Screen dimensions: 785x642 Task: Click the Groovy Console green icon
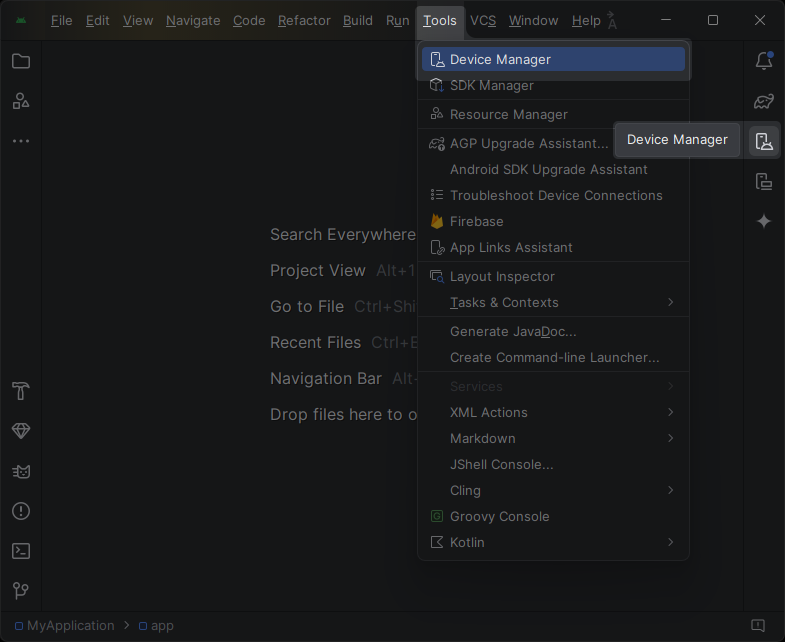pos(437,516)
